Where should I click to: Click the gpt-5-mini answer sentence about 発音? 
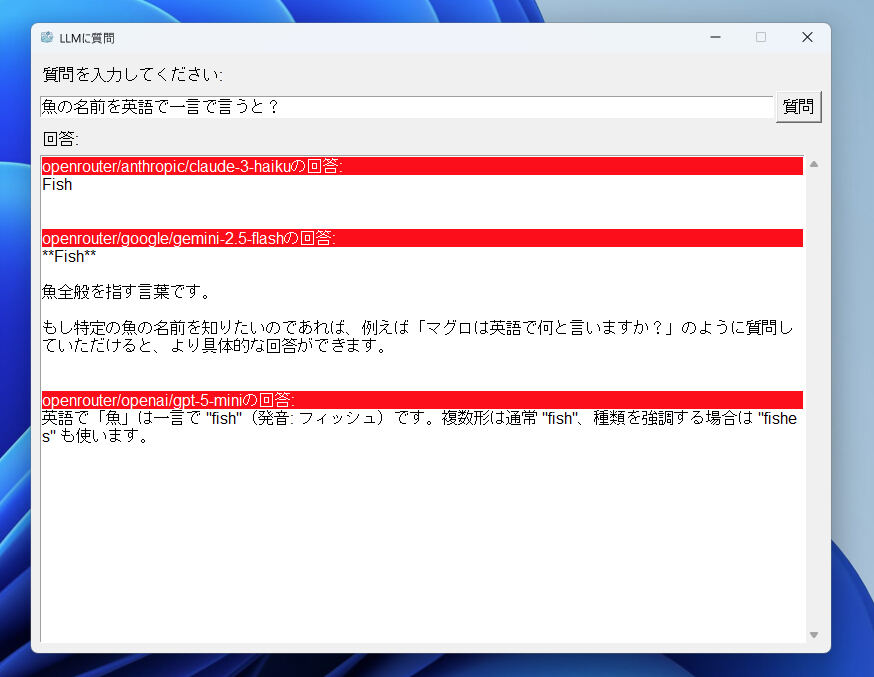[300, 418]
